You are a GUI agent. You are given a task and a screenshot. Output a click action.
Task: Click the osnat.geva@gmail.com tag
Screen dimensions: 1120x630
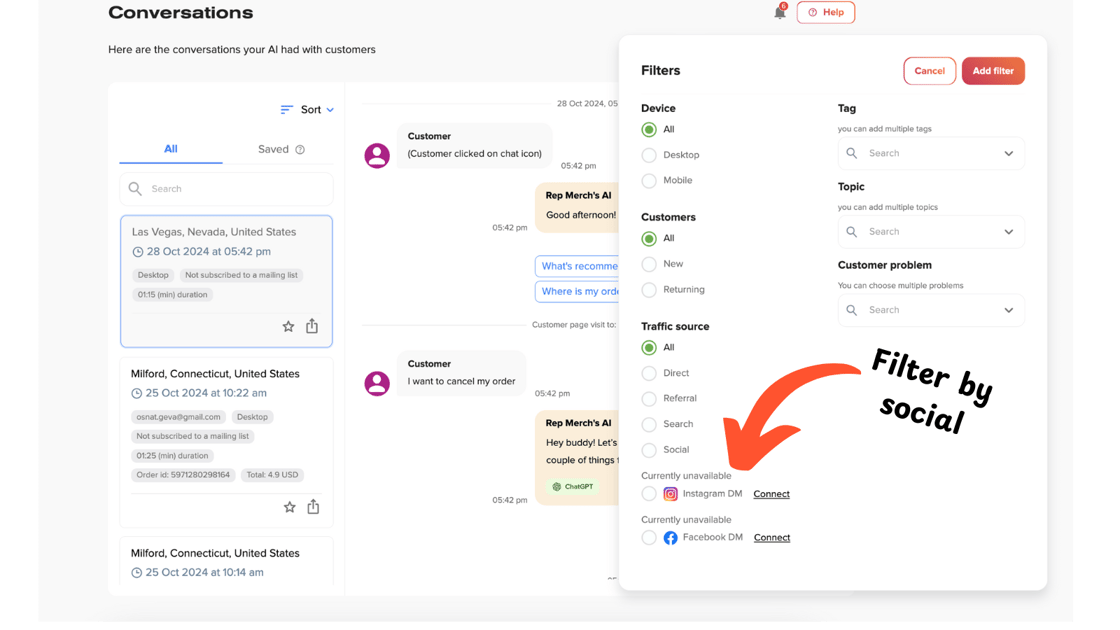pyautogui.click(x=179, y=416)
